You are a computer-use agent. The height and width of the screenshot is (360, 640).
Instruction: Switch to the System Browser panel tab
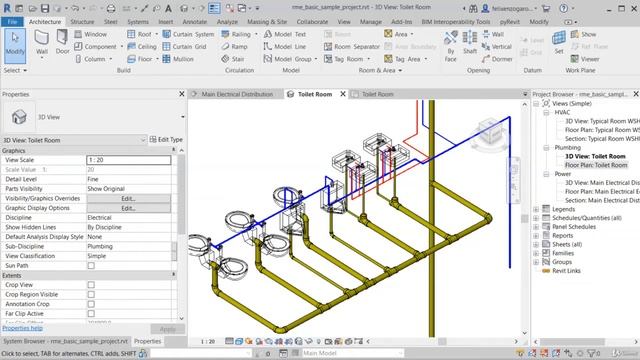pyautogui.click(x=65, y=341)
